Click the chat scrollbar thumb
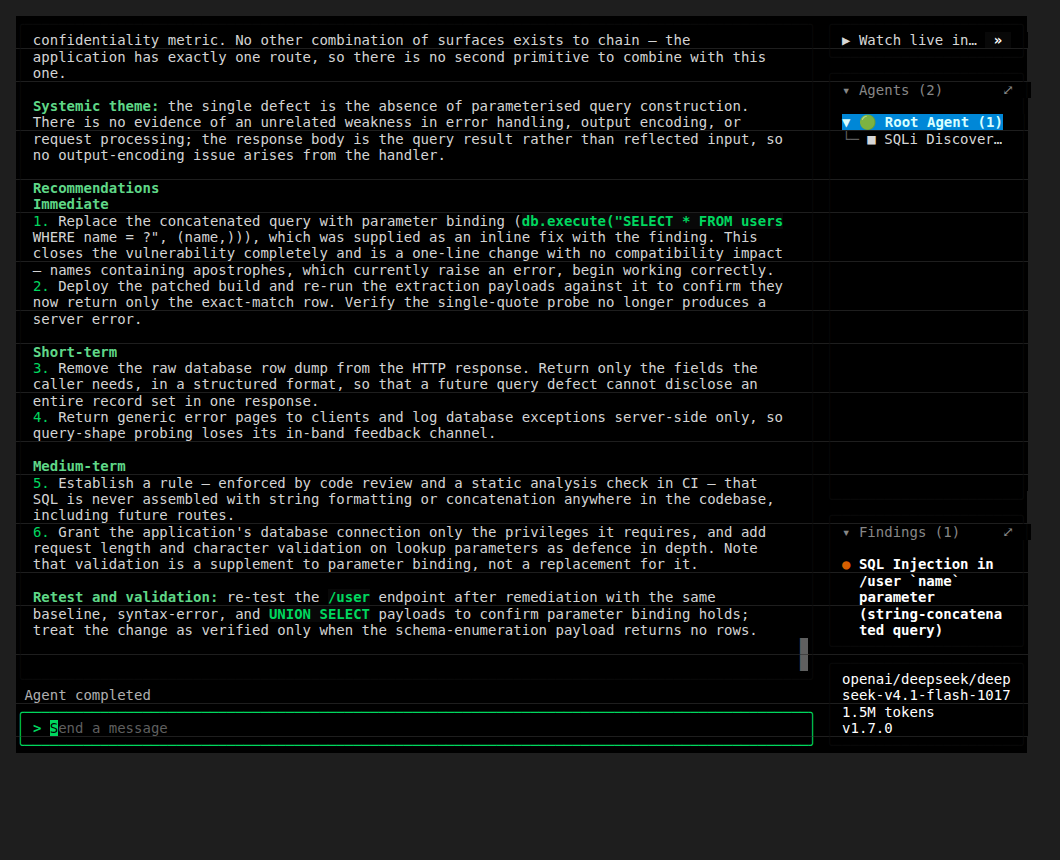1060x860 pixels. (804, 654)
